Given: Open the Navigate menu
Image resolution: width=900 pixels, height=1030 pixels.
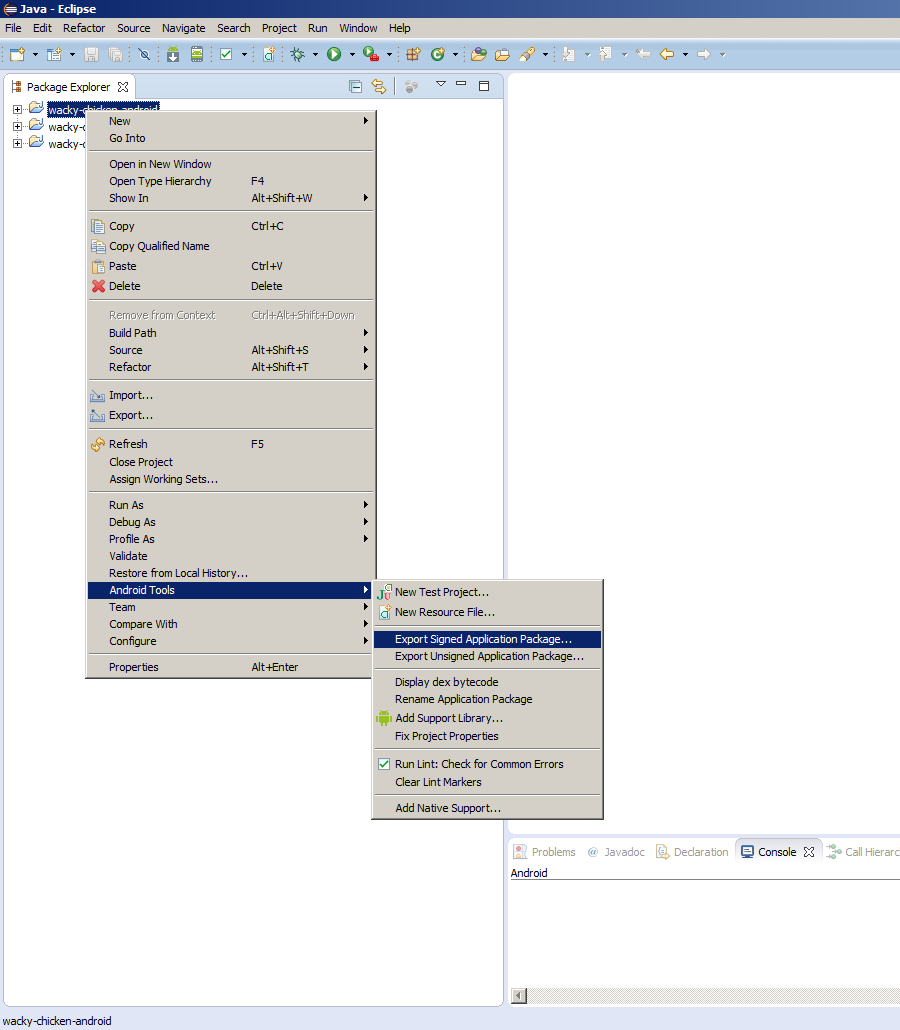Looking at the screenshot, I should tap(184, 28).
